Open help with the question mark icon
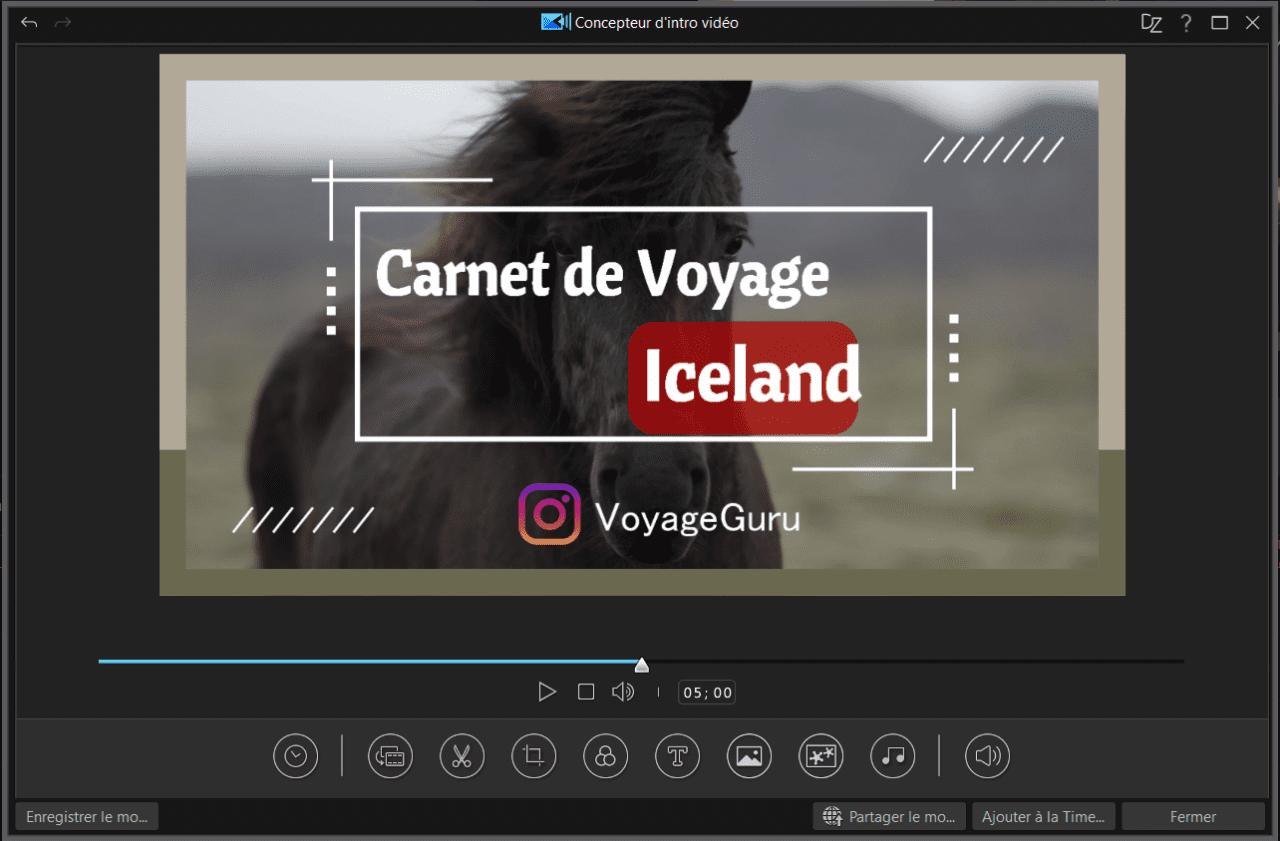The height and width of the screenshot is (841, 1280). [x=1186, y=22]
